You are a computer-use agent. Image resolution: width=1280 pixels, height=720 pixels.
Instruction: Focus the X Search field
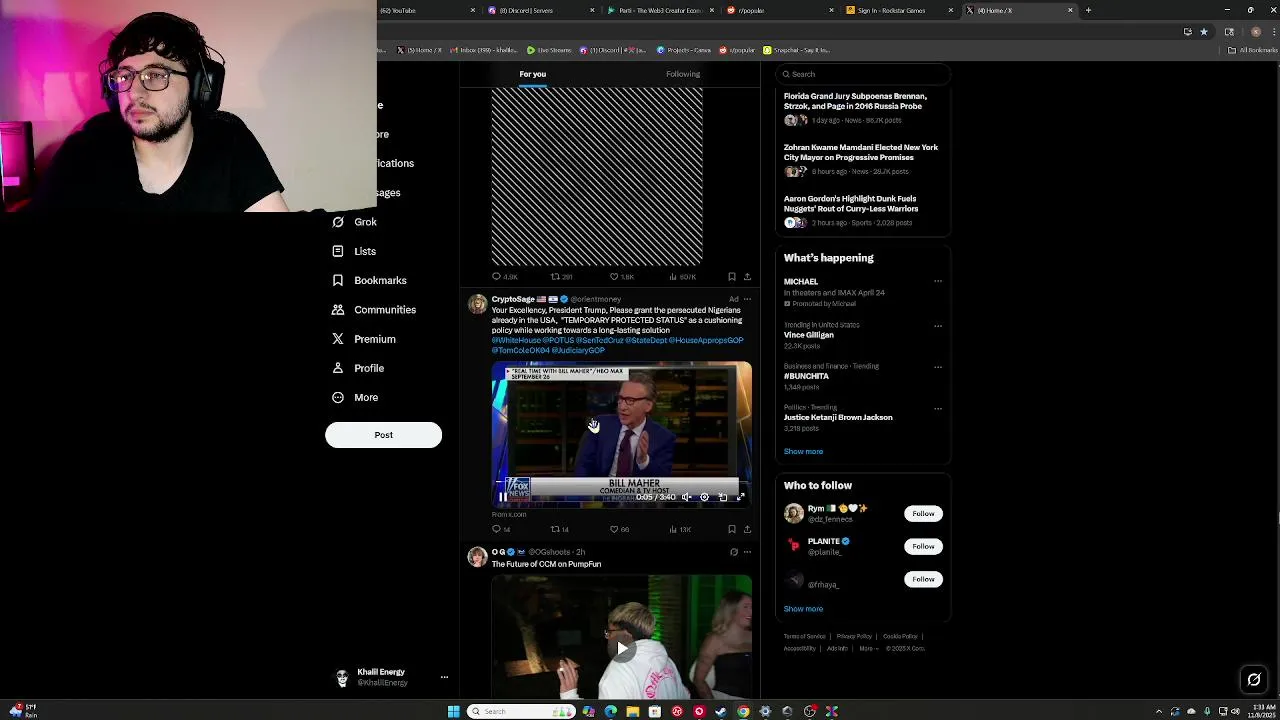pyautogui.click(x=862, y=74)
